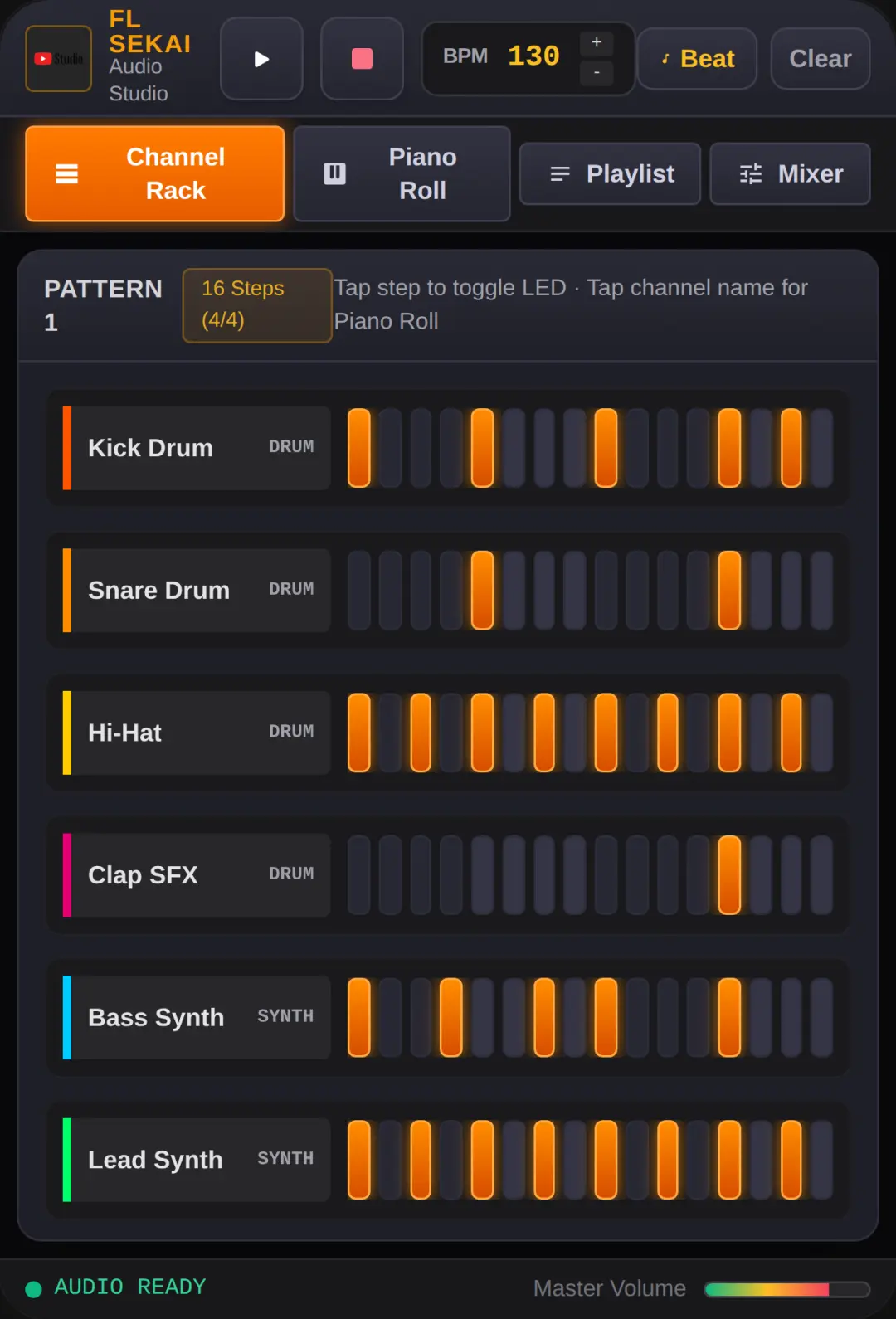Viewport: 896px width, 1319px height.
Task: Stop playback with the red stop button
Action: point(362,59)
